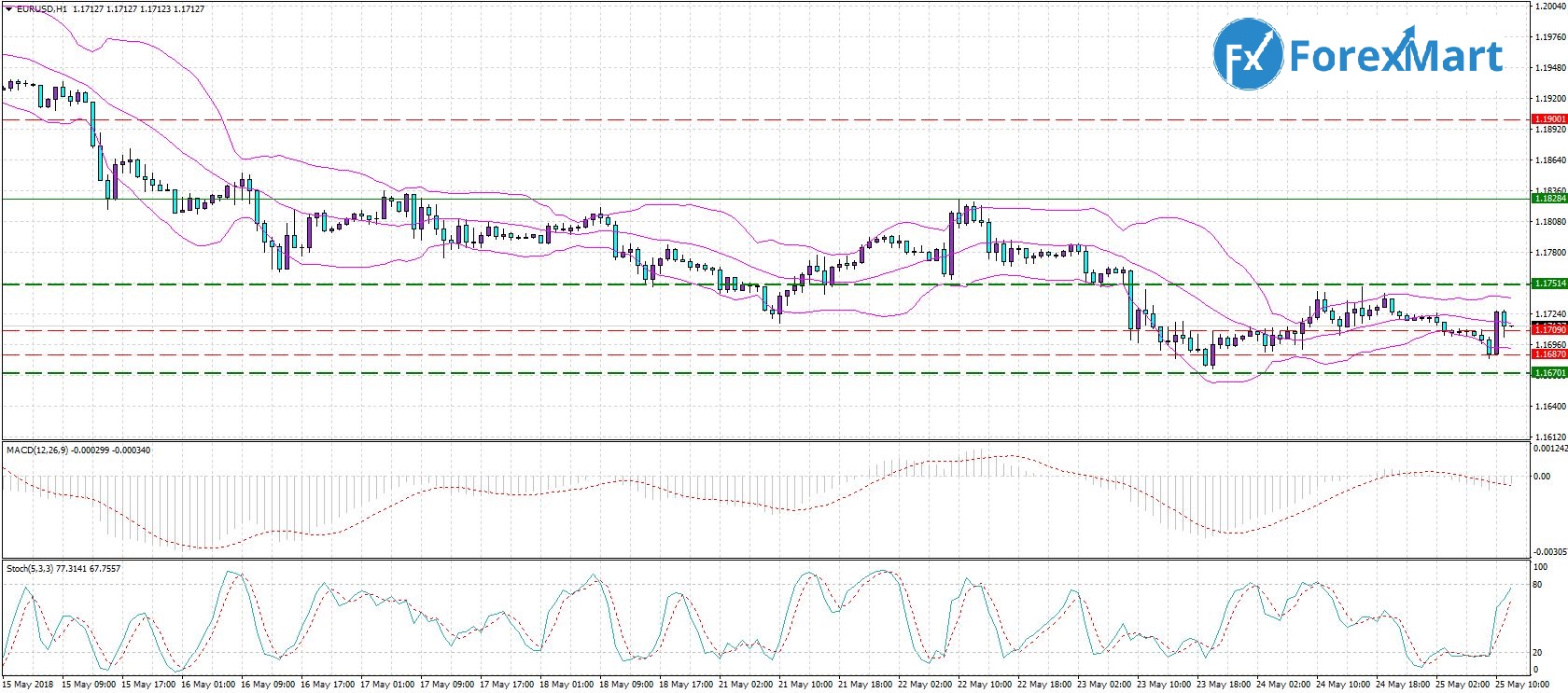
Task: Click the 1.16400 price scale value
Action: pyautogui.click(x=1548, y=407)
